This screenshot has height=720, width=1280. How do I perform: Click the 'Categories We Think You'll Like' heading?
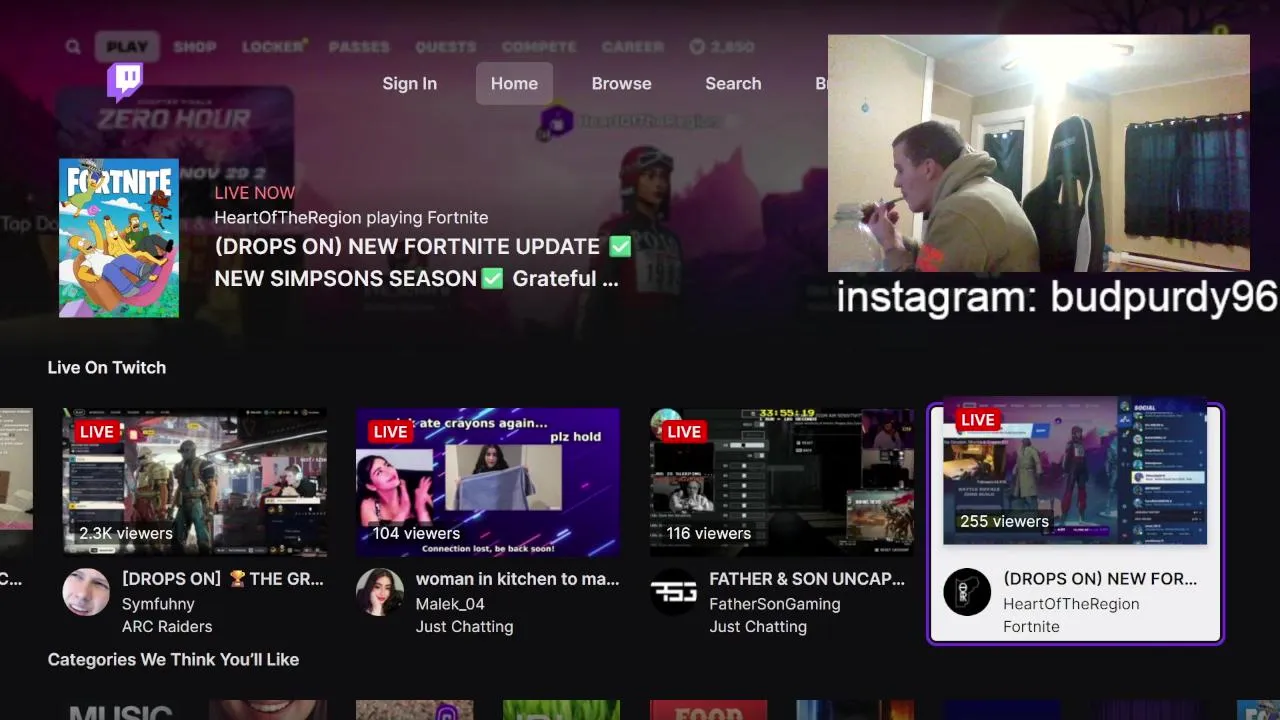pyautogui.click(x=173, y=660)
